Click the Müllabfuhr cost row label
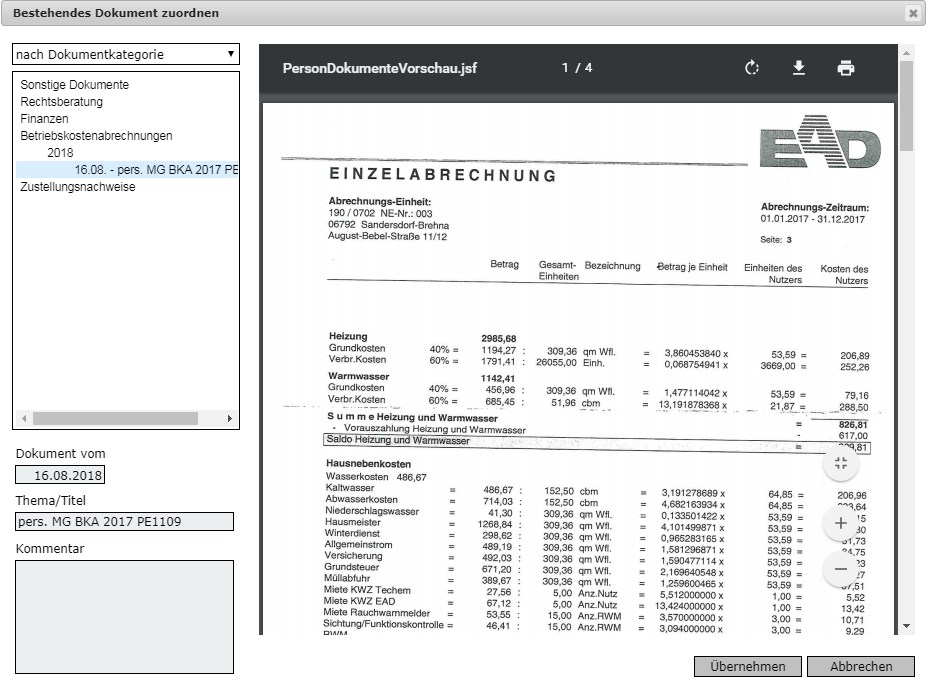 point(347,579)
